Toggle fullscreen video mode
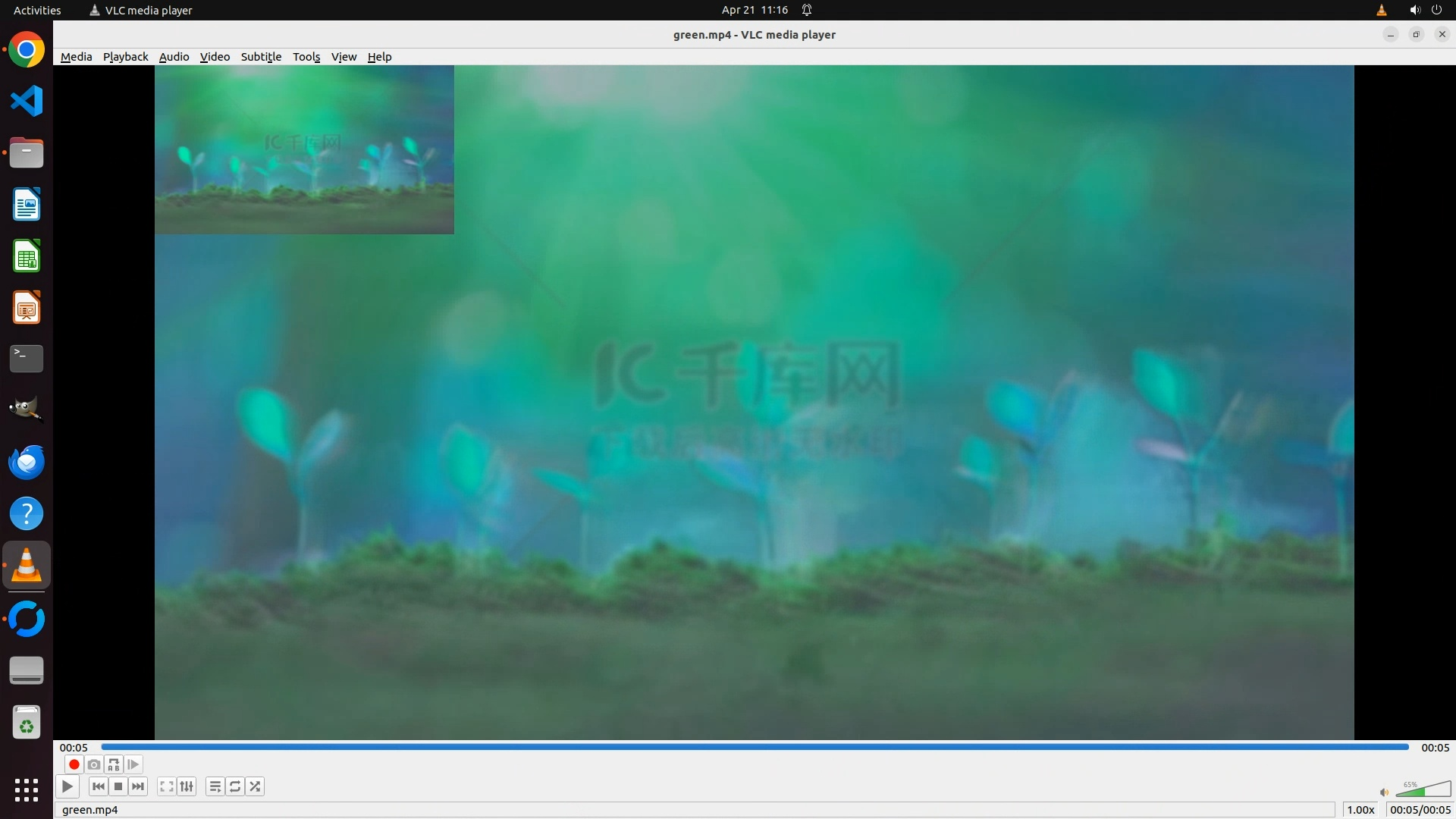The height and width of the screenshot is (819, 1456). point(166,786)
